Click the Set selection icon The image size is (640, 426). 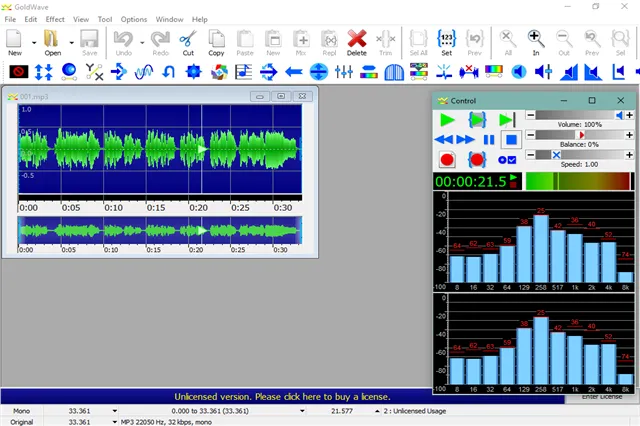click(447, 41)
